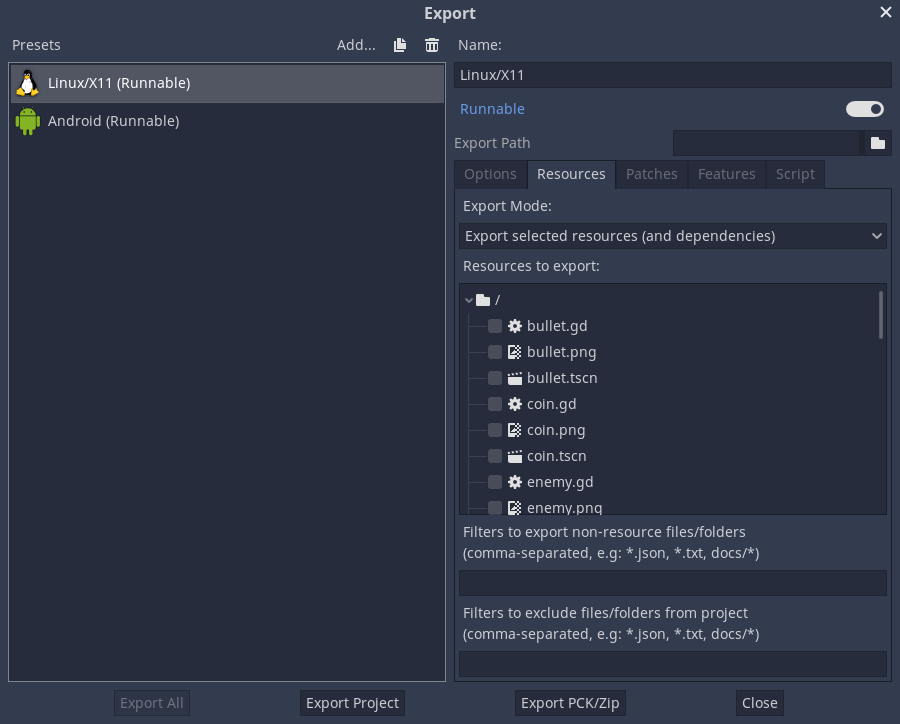Screen dimensions: 900x724
Task: Open the Add... preset menu
Action: tap(356, 45)
